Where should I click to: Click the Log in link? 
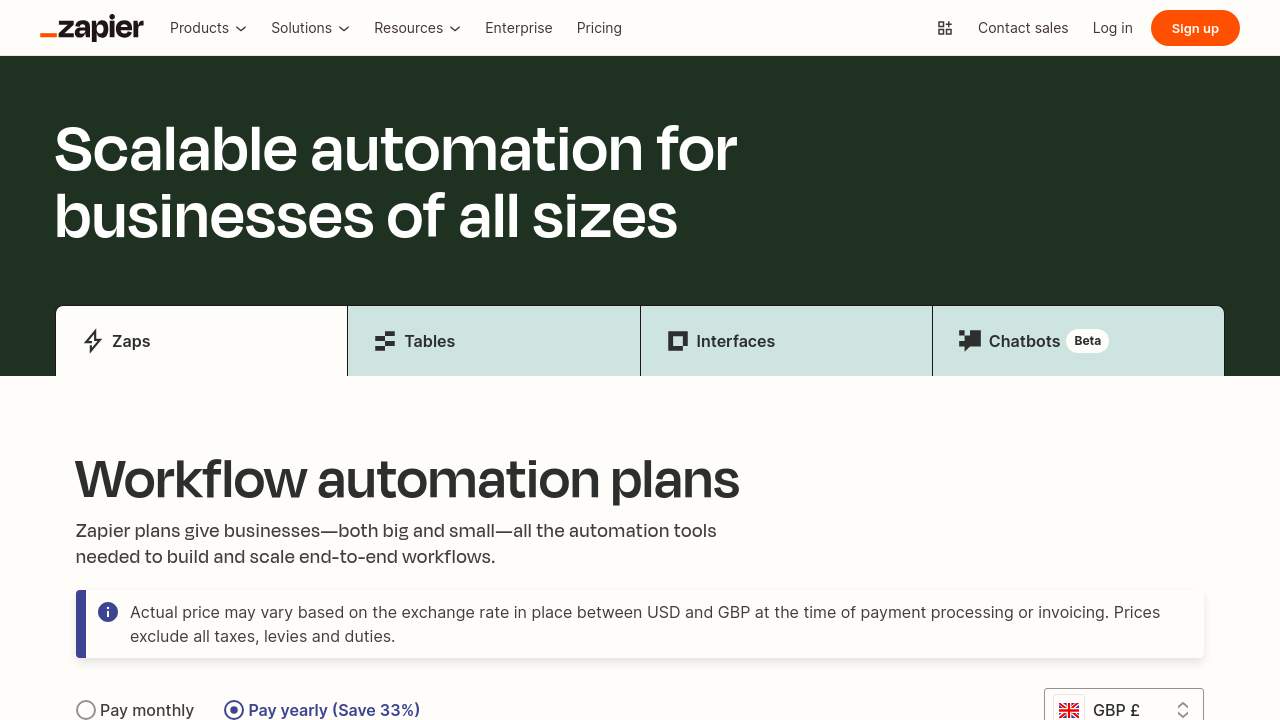tap(1112, 28)
